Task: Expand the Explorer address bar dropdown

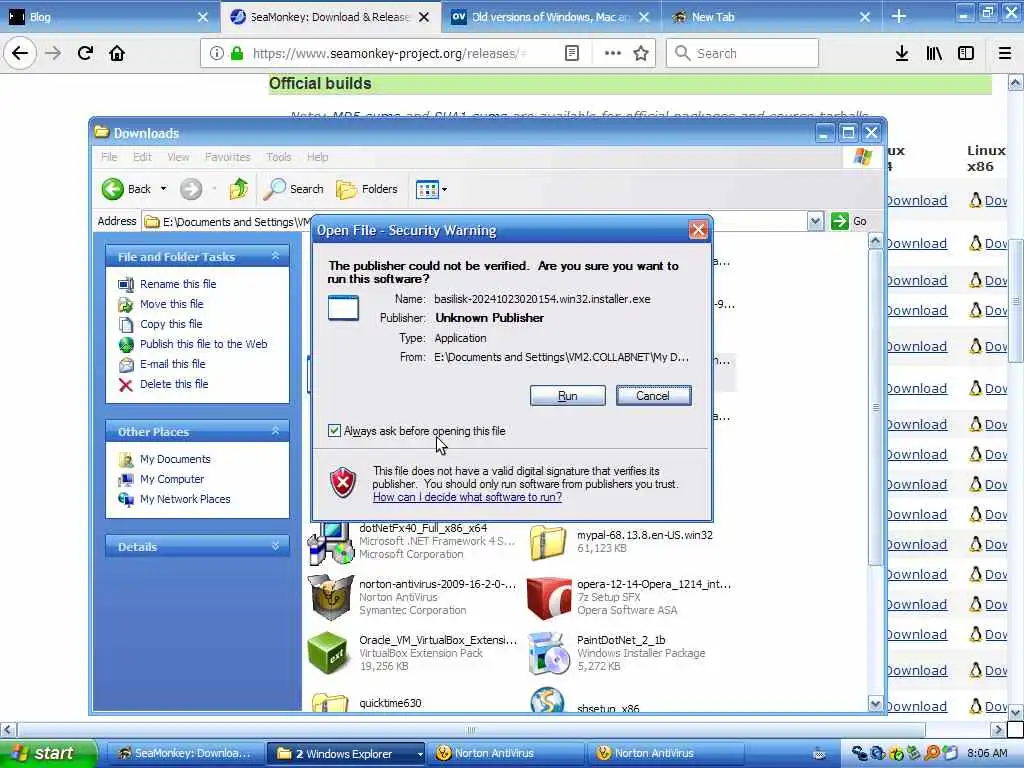Action: pos(815,221)
